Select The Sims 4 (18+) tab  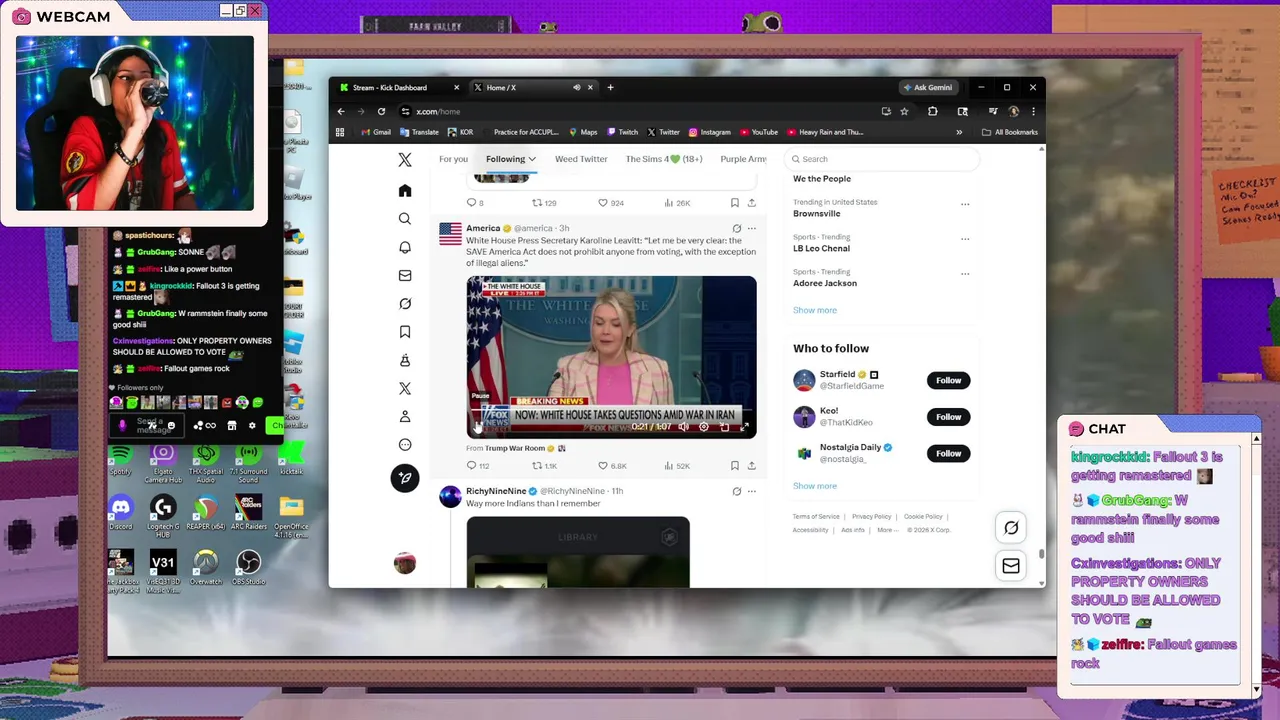click(x=664, y=159)
